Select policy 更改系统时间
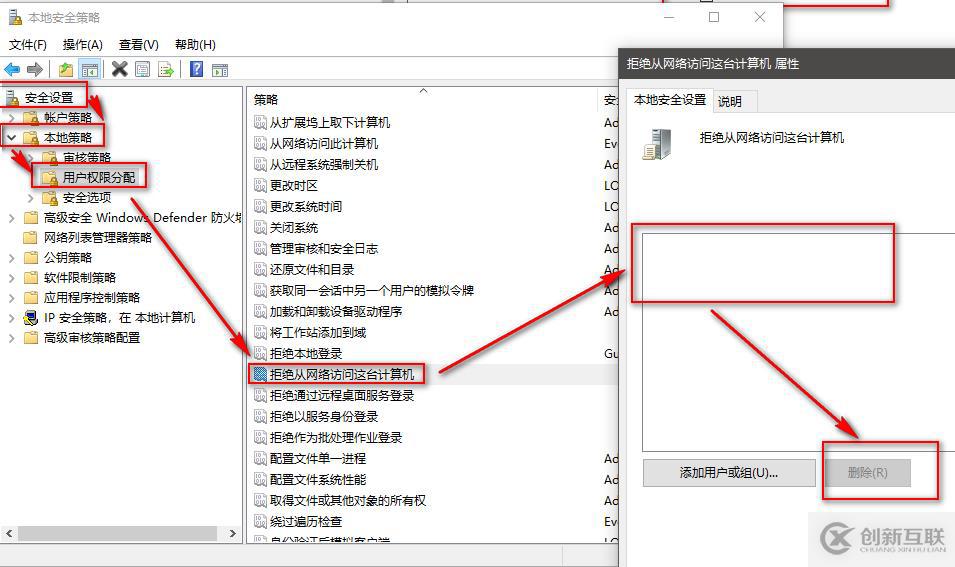This screenshot has height=567, width=955. click(306, 207)
